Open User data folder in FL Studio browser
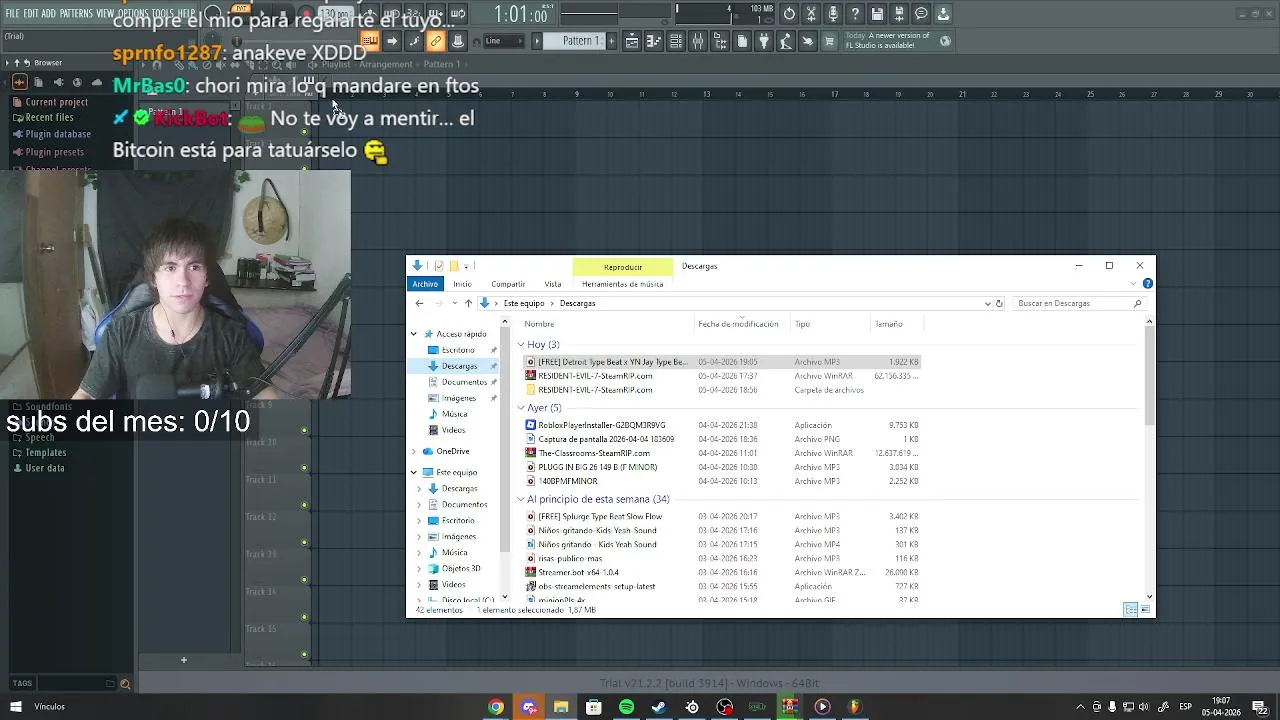The image size is (1280, 720). pos(38,468)
